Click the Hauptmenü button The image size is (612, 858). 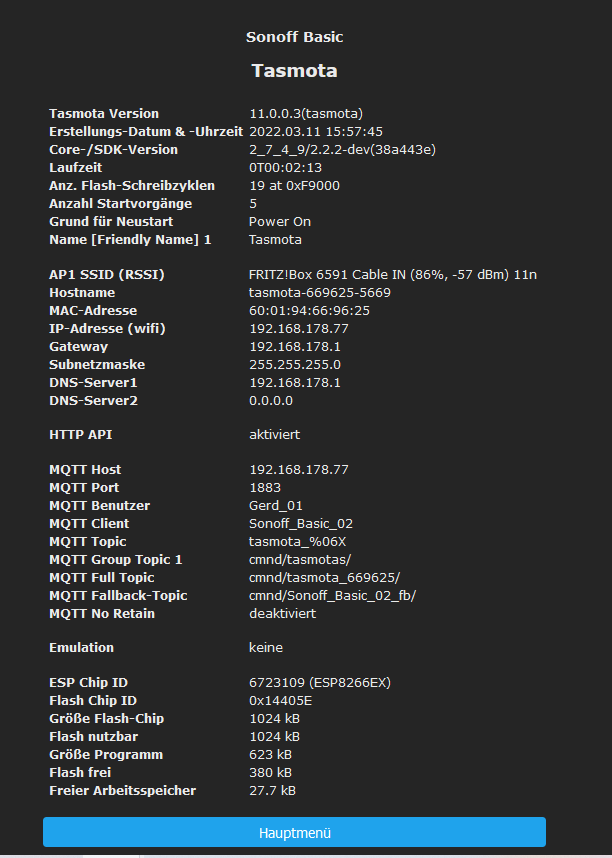tap(294, 832)
